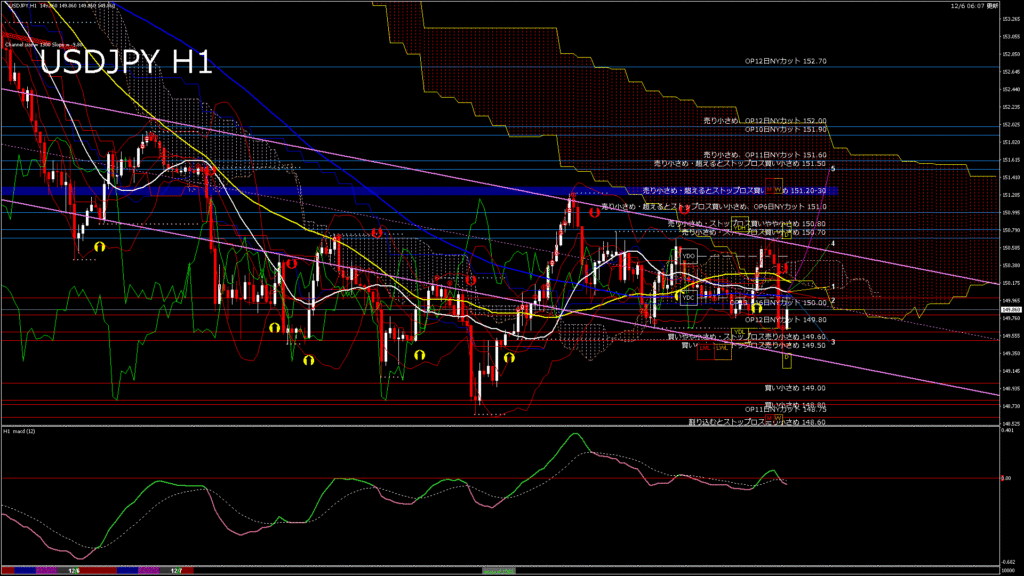Select the buy-small 149.00 label

[x=795, y=388]
